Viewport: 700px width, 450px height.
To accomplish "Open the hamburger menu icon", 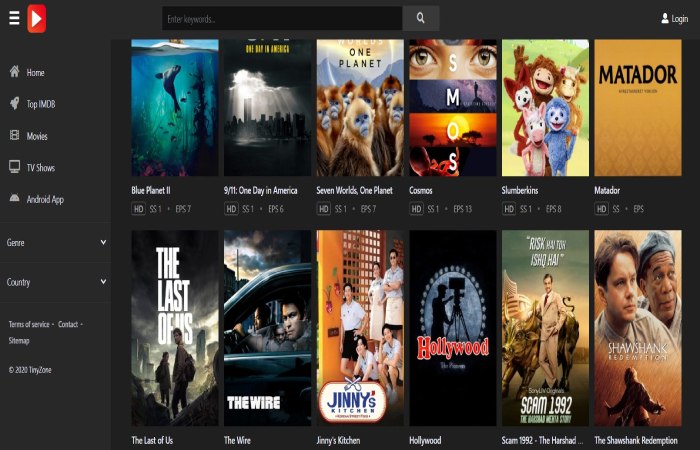I will coord(14,18).
